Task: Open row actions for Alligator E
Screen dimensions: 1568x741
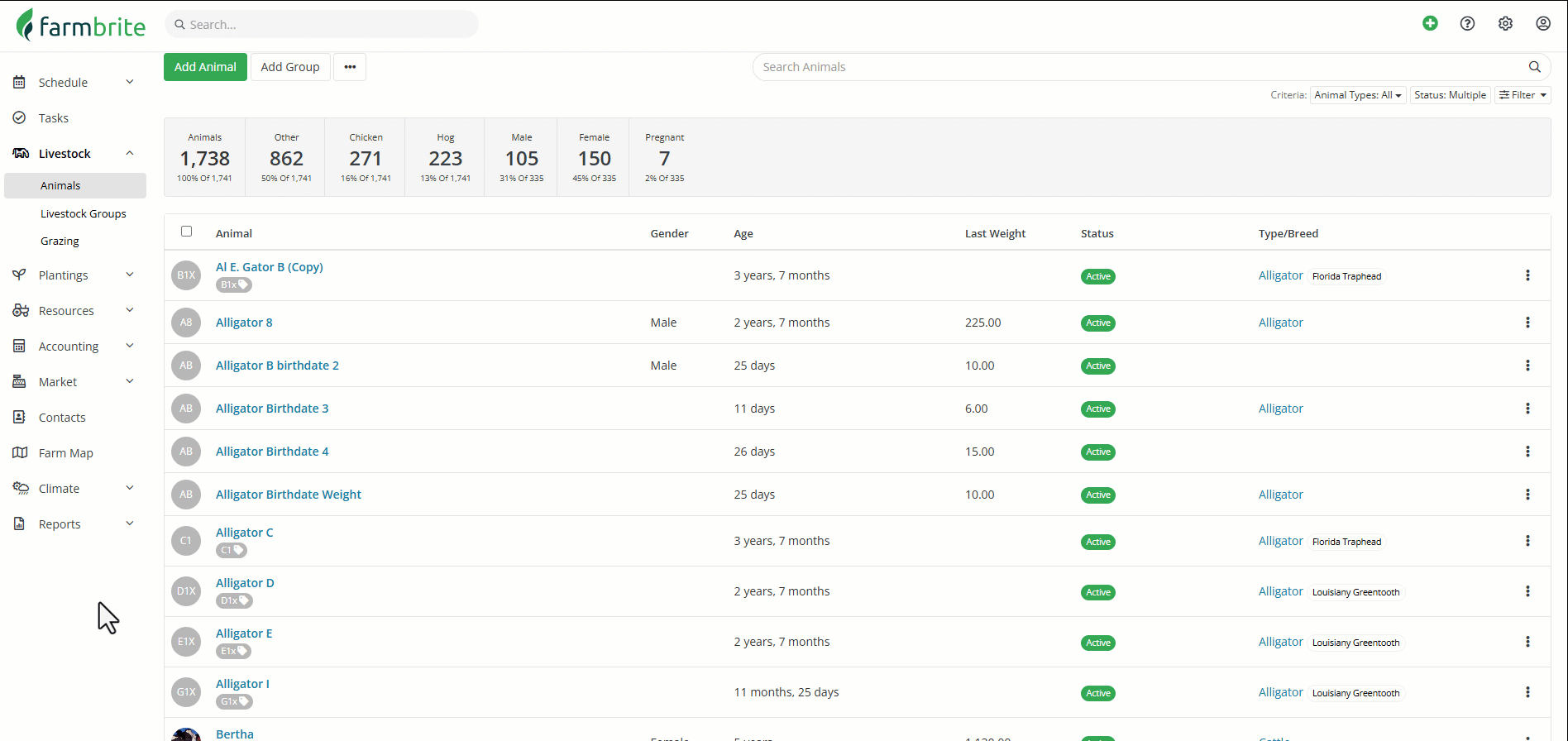Action: pyautogui.click(x=1527, y=642)
